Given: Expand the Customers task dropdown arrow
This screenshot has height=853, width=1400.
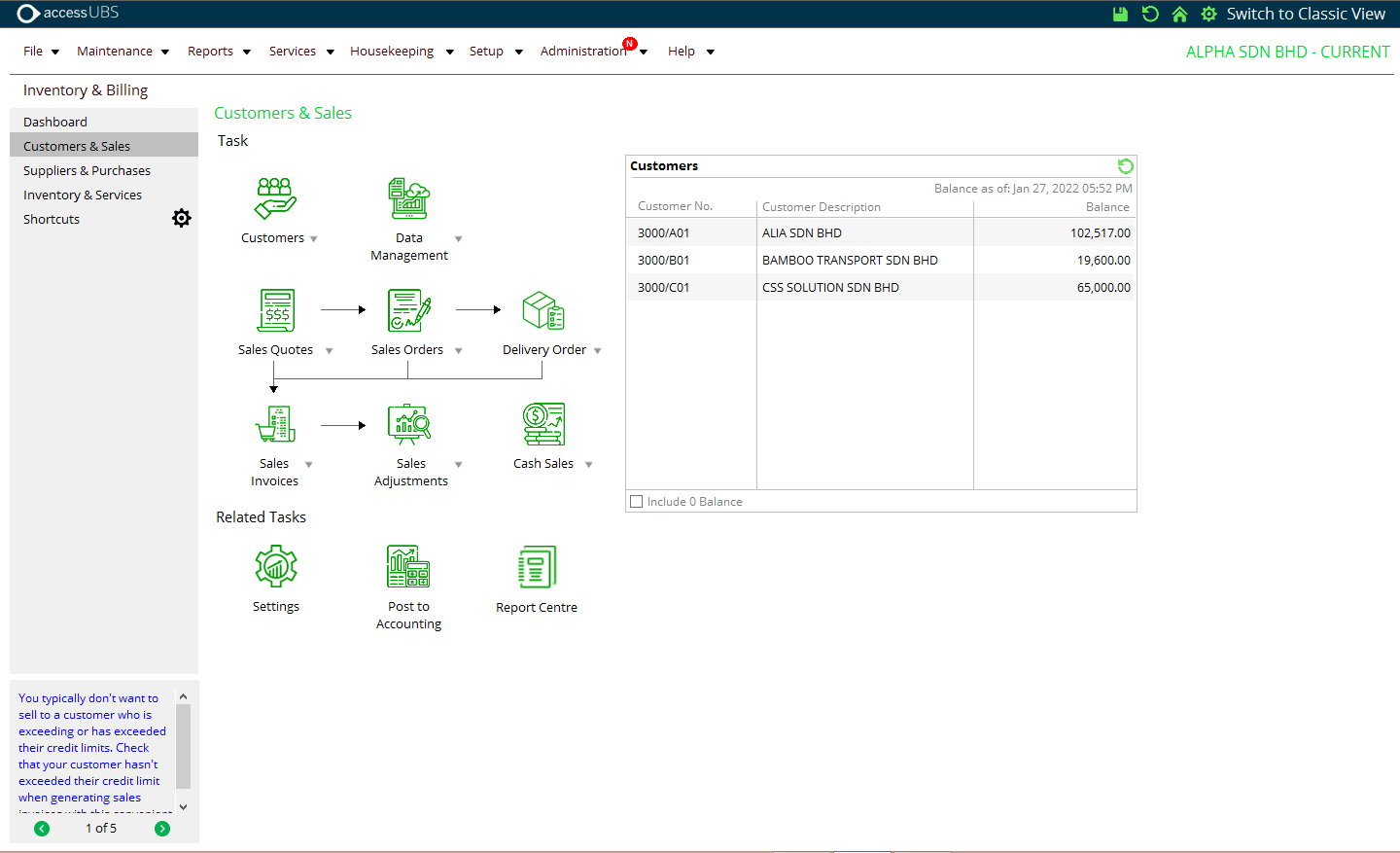Looking at the screenshot, I should [x=314, y=239].
